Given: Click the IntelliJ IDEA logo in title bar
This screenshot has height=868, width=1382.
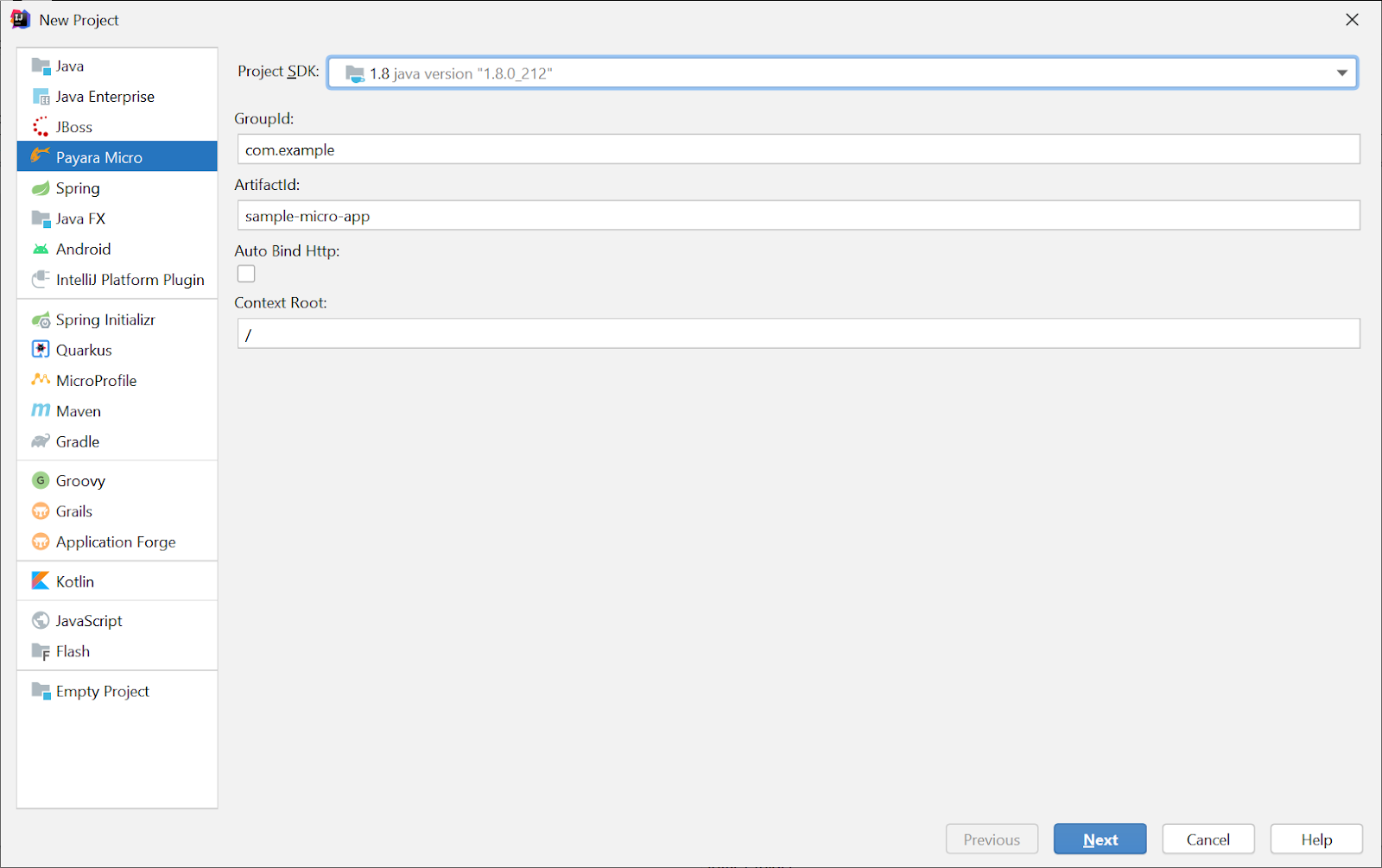Looking at the screenshot, I should click(21, 19).
